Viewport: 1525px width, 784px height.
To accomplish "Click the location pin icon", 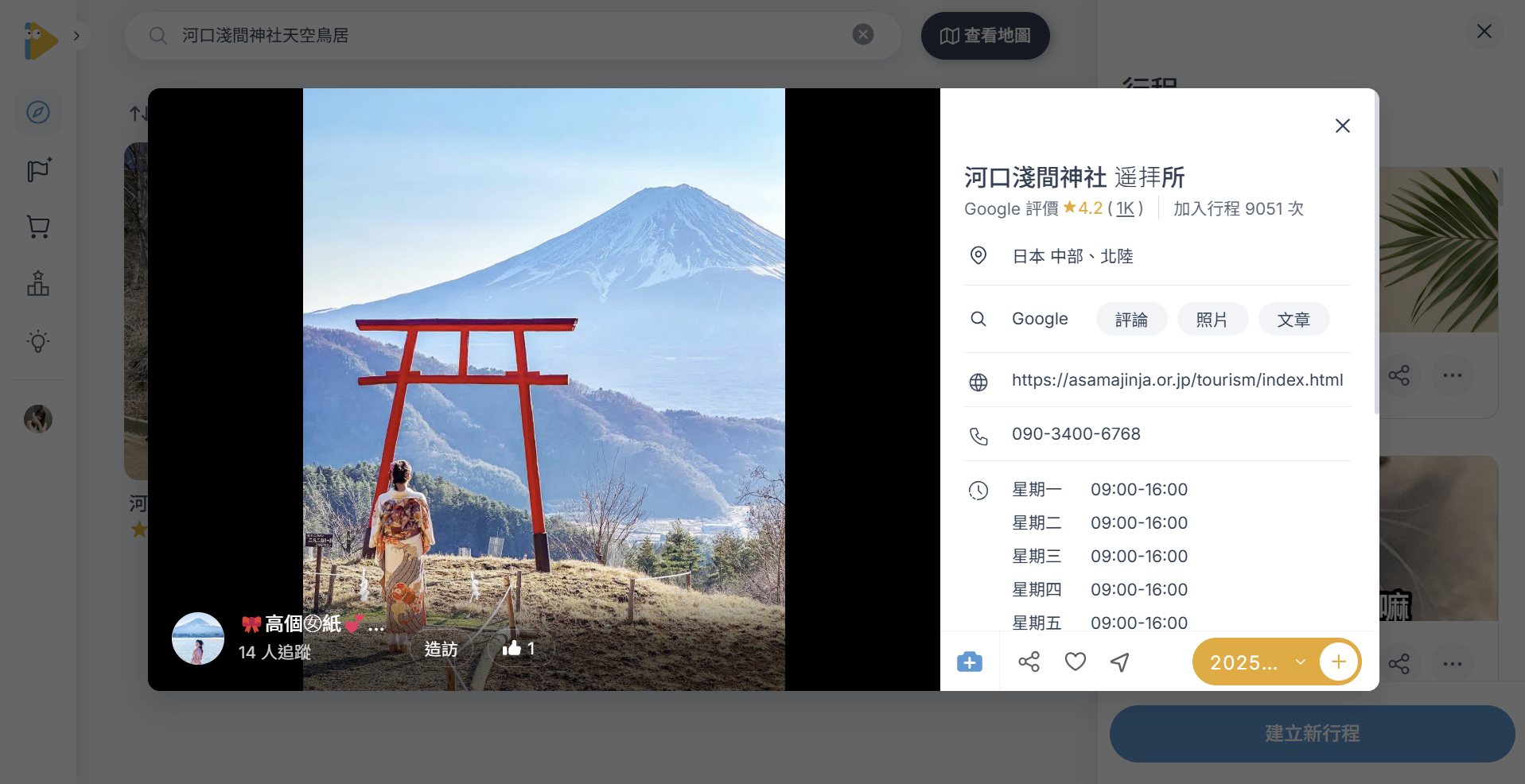I will pyautogui.click(x=978, y=255).
